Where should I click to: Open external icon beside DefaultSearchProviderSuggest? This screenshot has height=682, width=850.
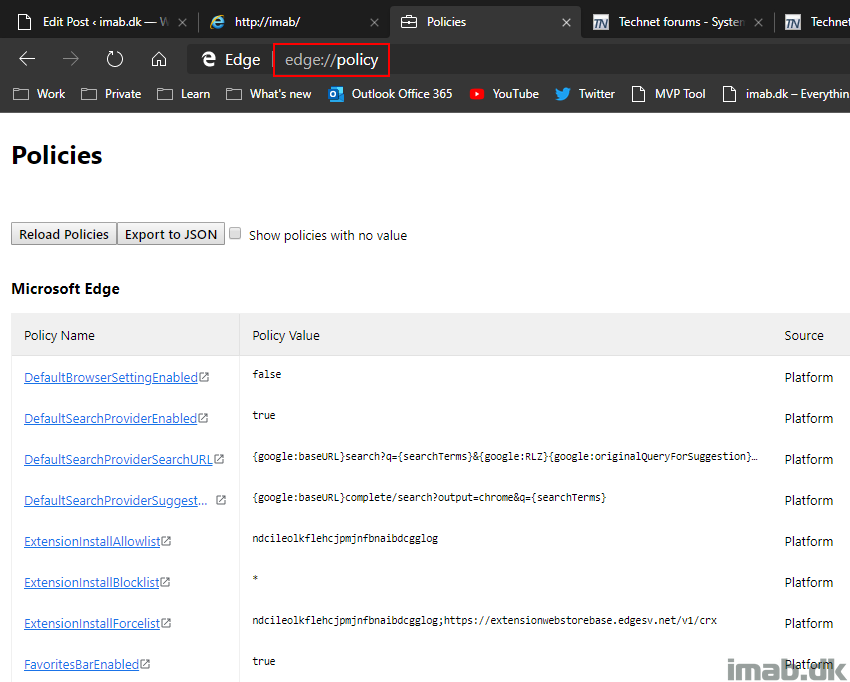(221, 500)
